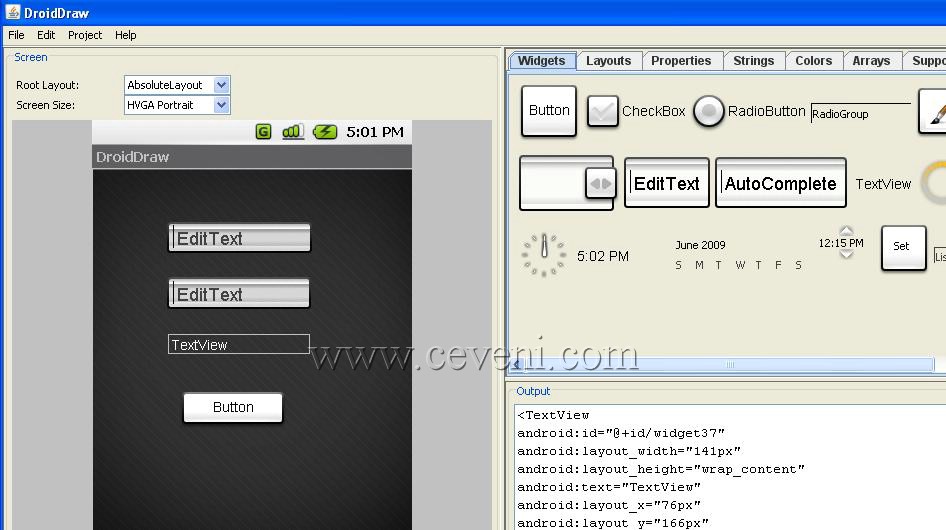Click the Set button widget in palette
This screenshot has height=530, width=946.
tap(904, 247)
